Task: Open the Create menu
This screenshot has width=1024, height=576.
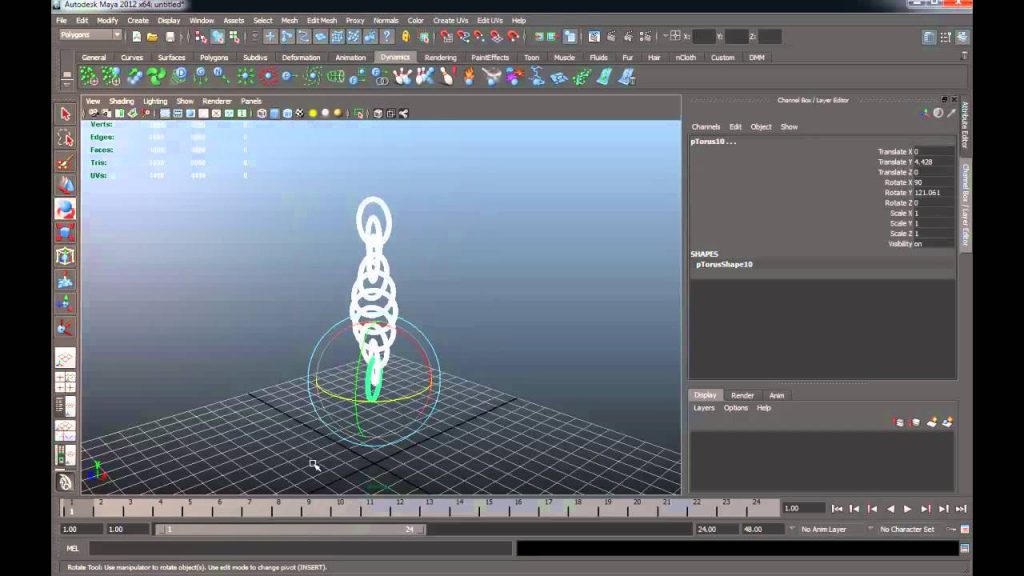Action: tap(138, 21)
